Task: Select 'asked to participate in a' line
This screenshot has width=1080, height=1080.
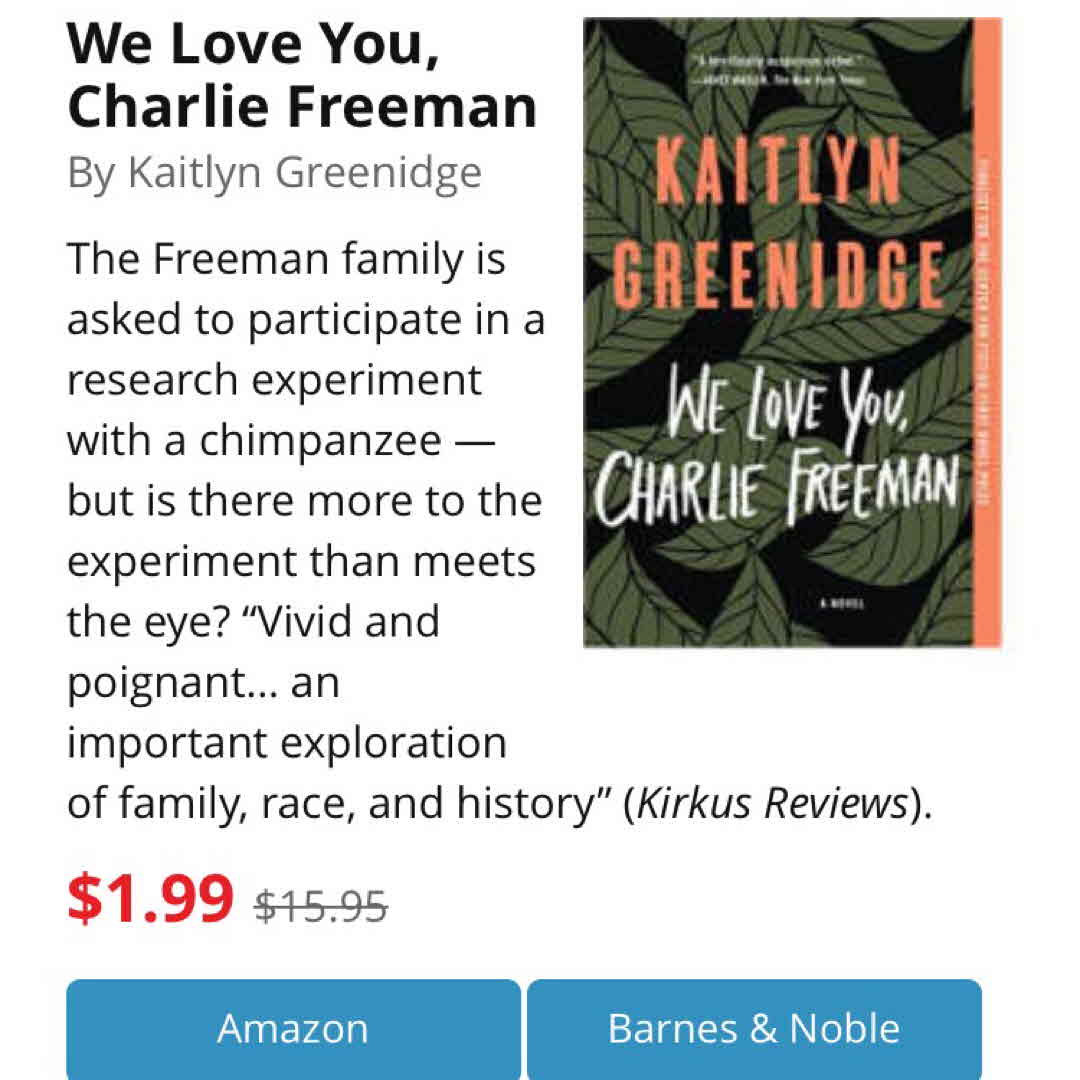Action: [305, 320]
